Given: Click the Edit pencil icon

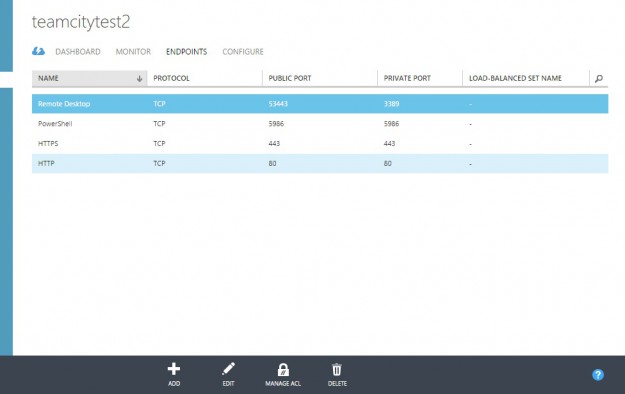Looking at the screenshot, I should (x=228, y=369).
